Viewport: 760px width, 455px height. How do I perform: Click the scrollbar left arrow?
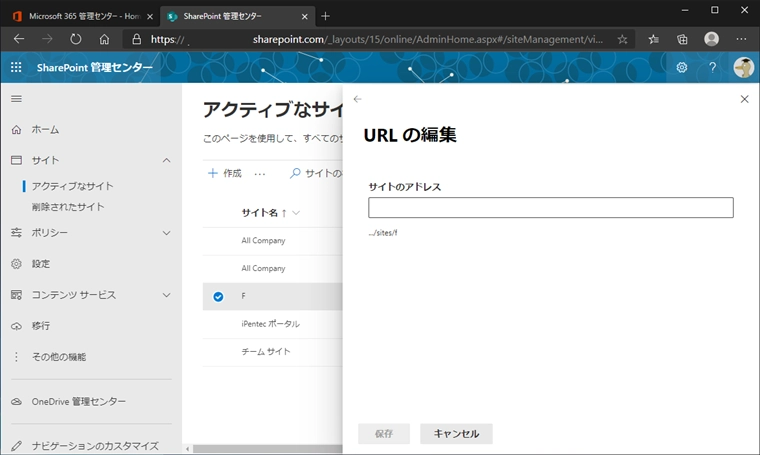click(188, 449)
